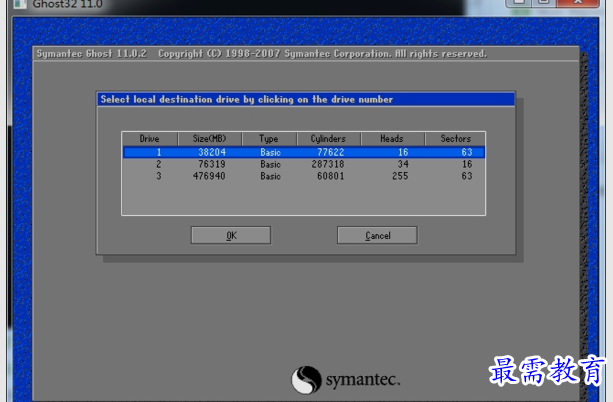Click the Type column header
The width and height of the screenshot is (613, 402).
[269, 139]
